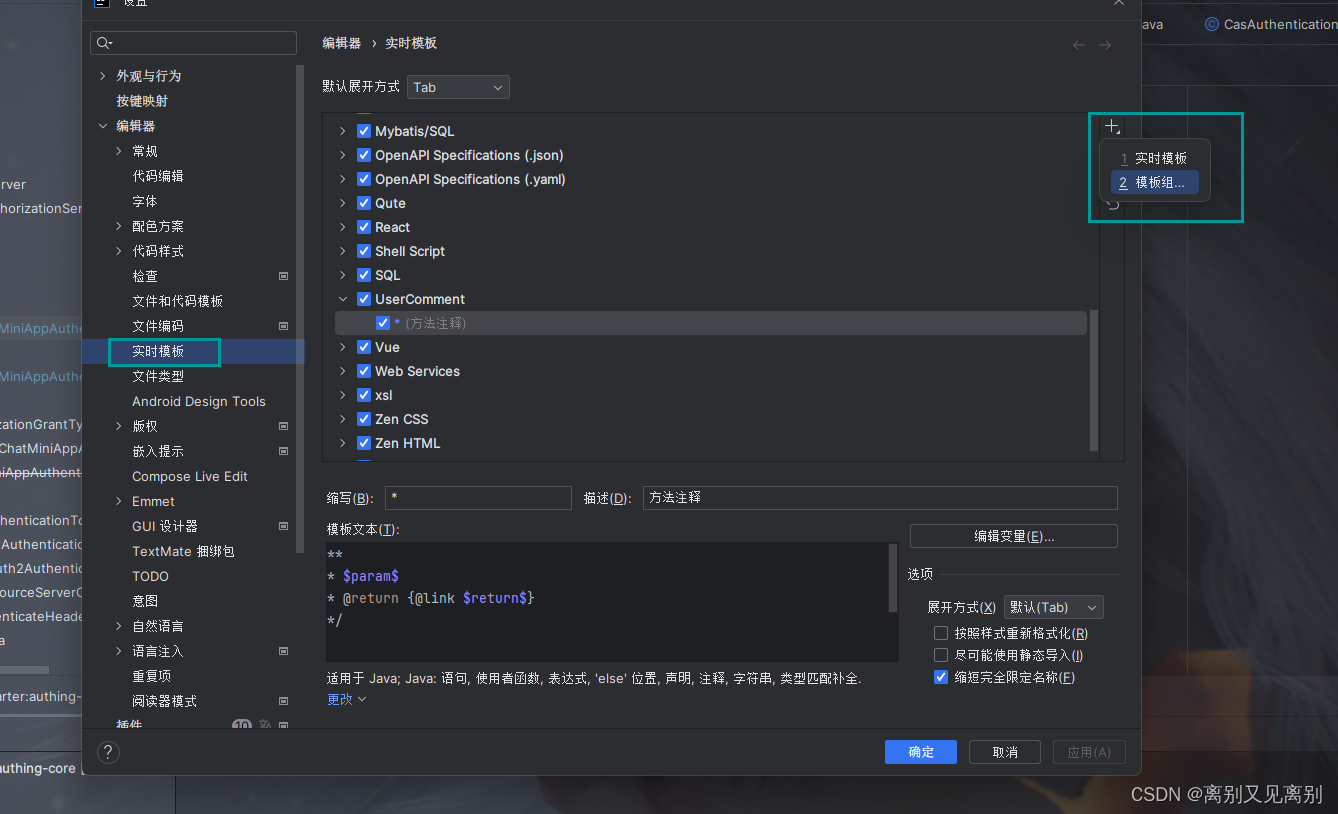The image size is (1338, 814).
Task: Uncheck the UserComment 方法注释 template checkbox
Action: pos(383,322)
